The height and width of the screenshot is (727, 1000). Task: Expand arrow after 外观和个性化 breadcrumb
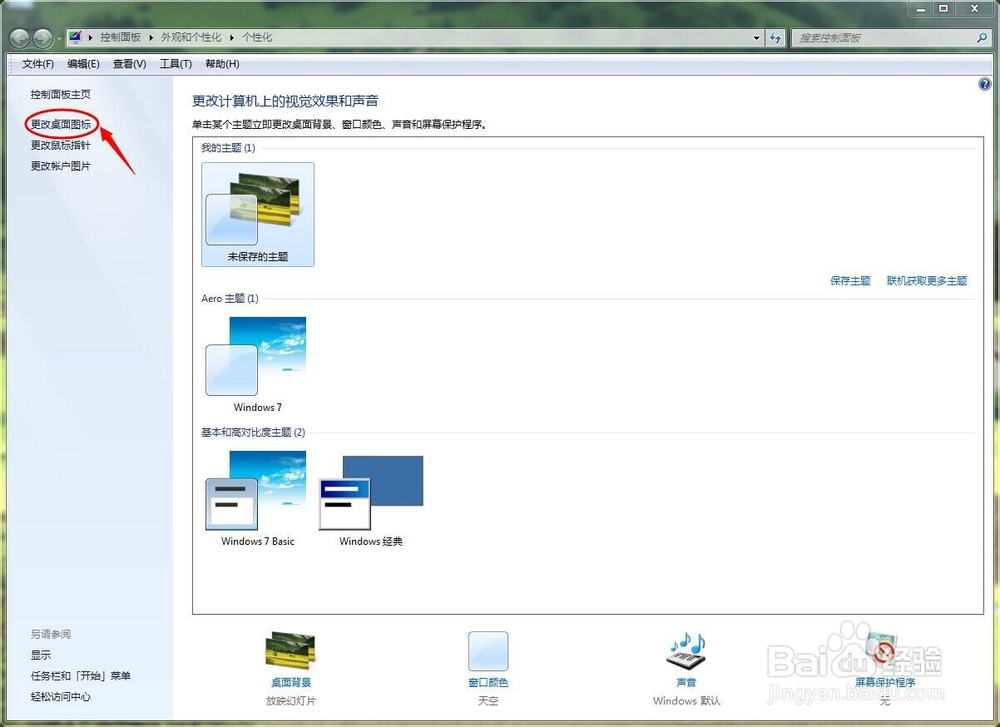[232, 38]
